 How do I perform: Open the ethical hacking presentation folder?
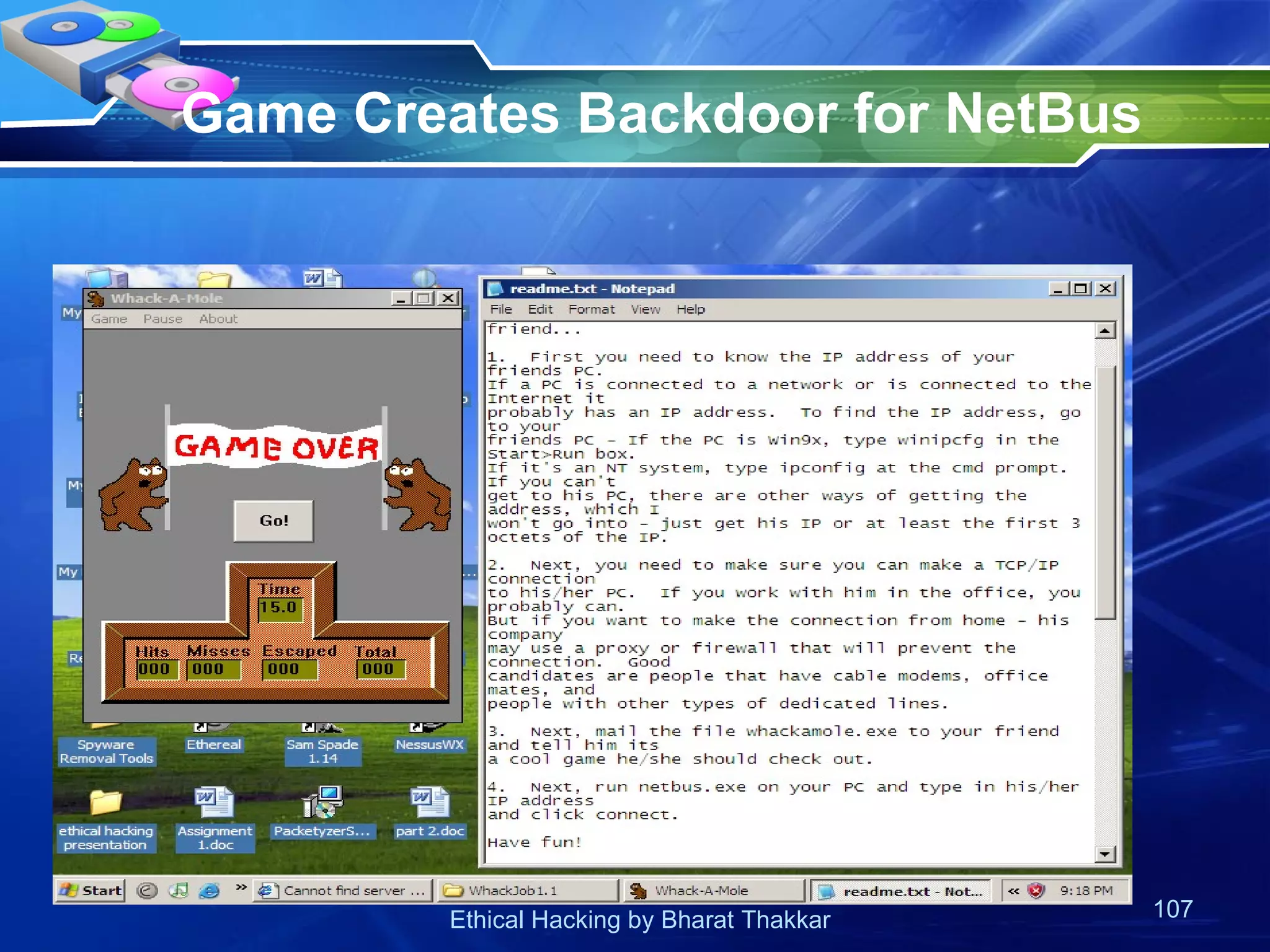pyautogui.click(x=105, y=804)
